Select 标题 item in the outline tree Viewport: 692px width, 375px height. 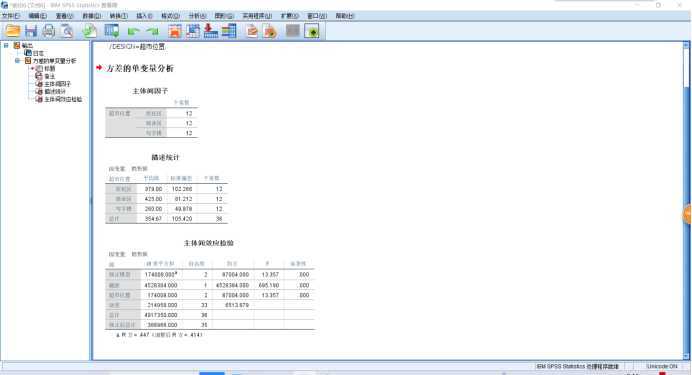pos(49,68)
